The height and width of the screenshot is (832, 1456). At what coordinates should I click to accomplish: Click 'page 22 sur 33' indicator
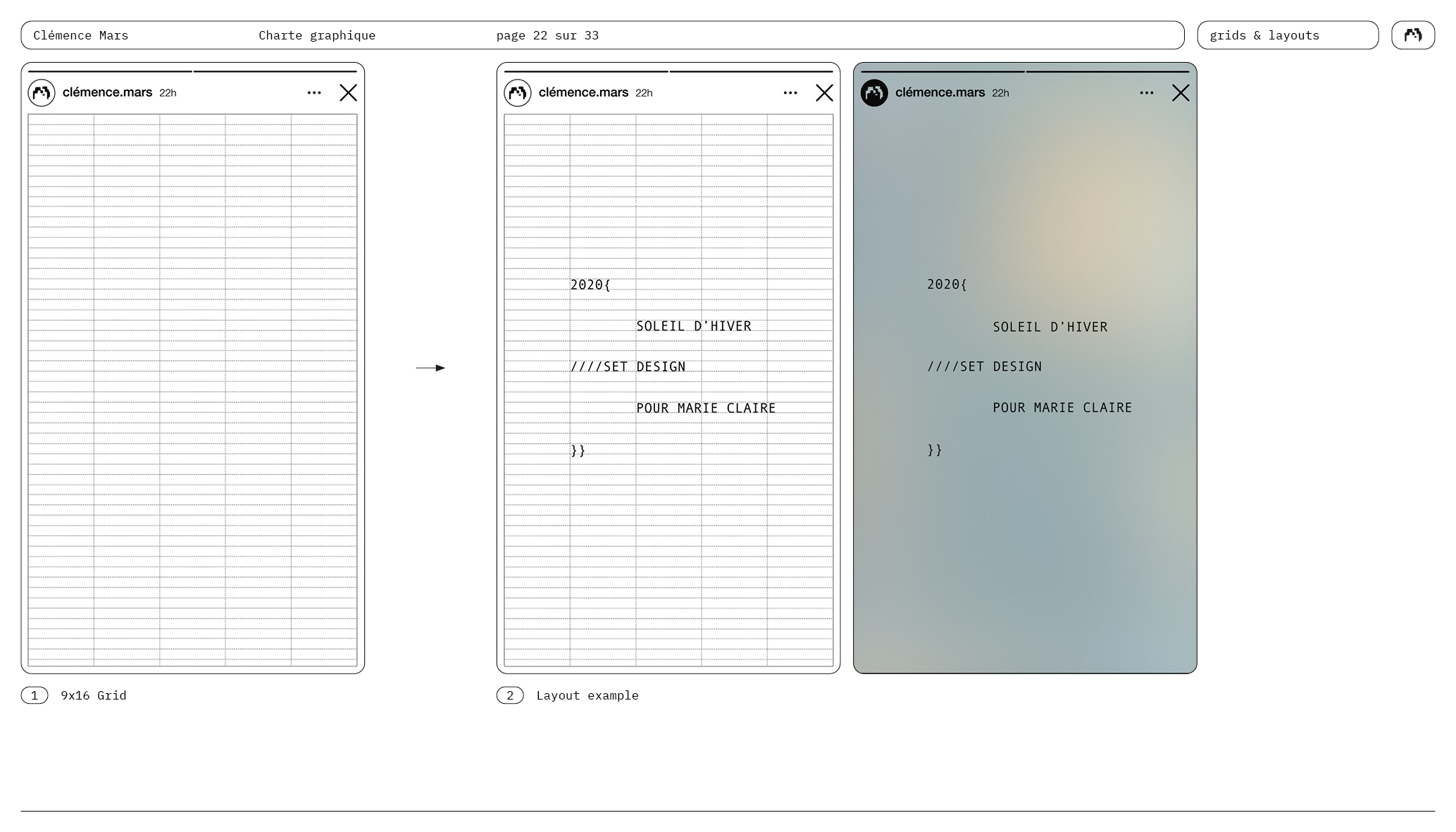click(547, 35)
